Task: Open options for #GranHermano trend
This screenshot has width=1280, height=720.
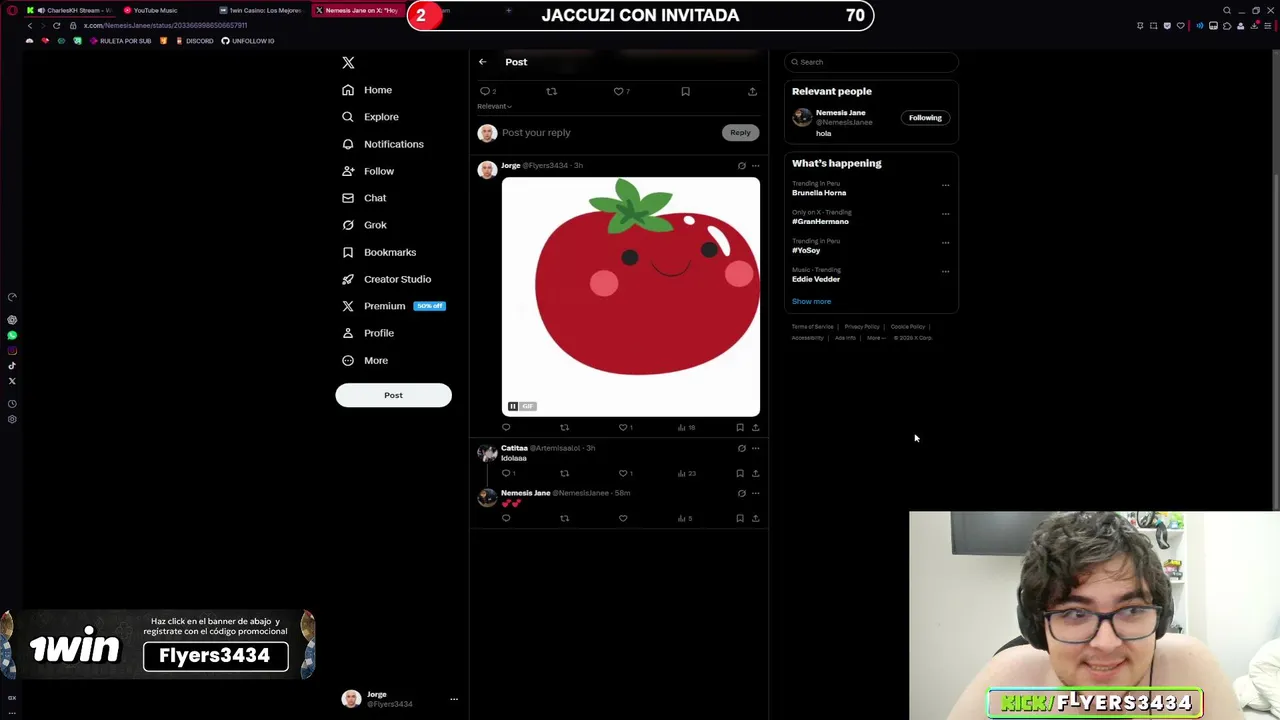Action: (x=945, y=213)
